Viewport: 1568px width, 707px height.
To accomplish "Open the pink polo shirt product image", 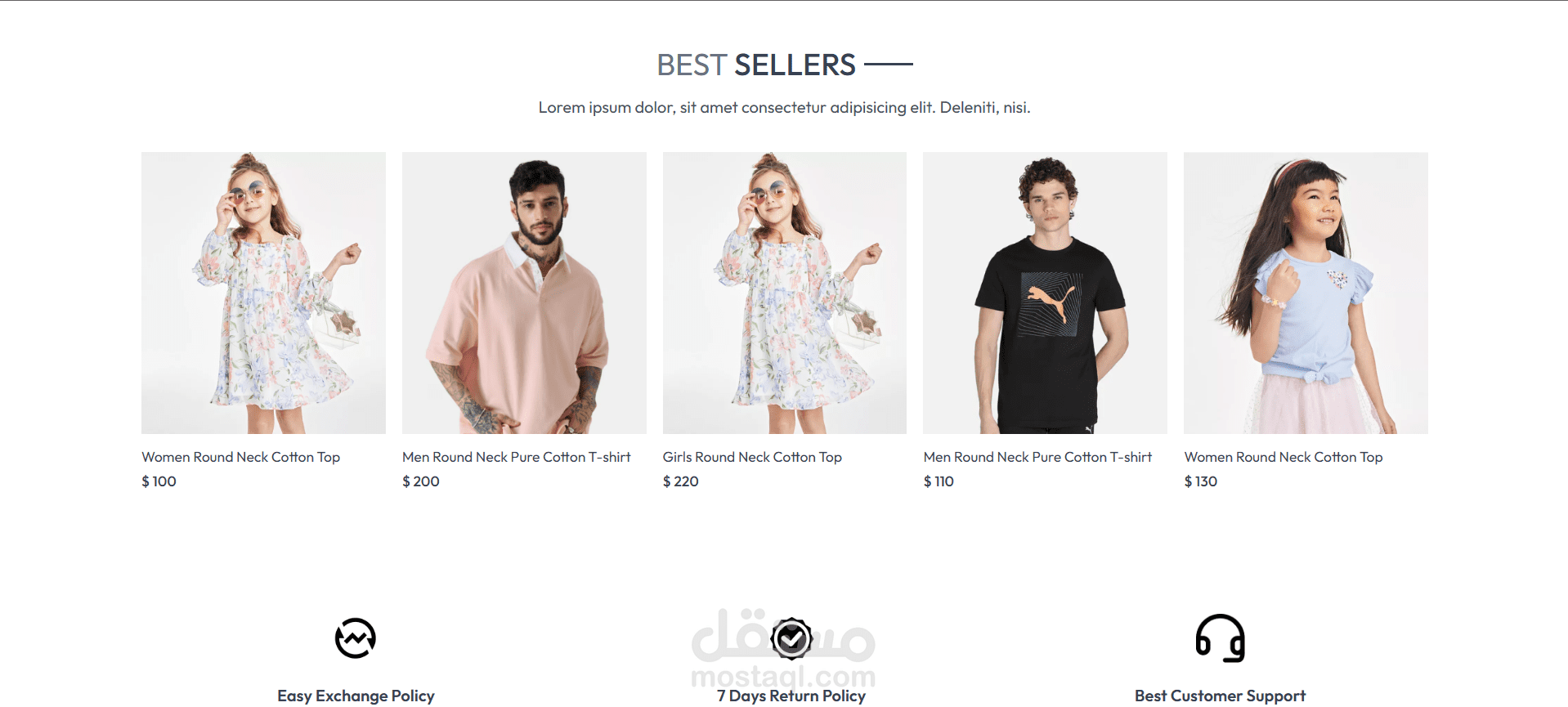I will tap(524, 293).
